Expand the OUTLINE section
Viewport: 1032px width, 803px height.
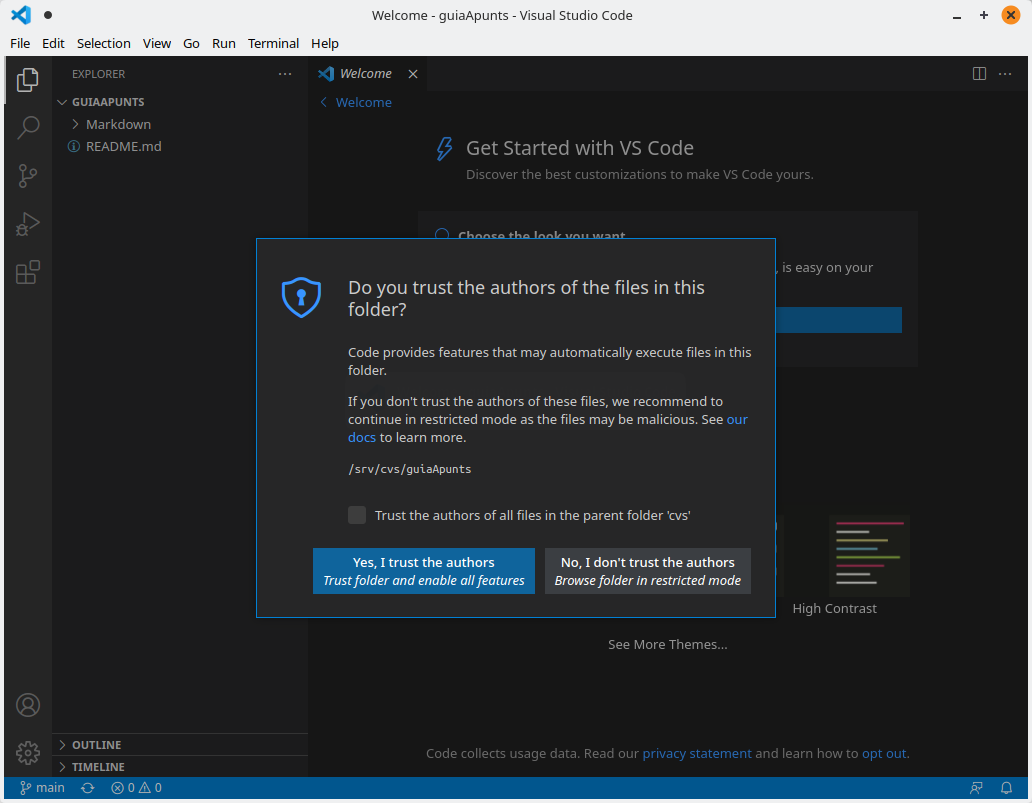pos(96,745)
